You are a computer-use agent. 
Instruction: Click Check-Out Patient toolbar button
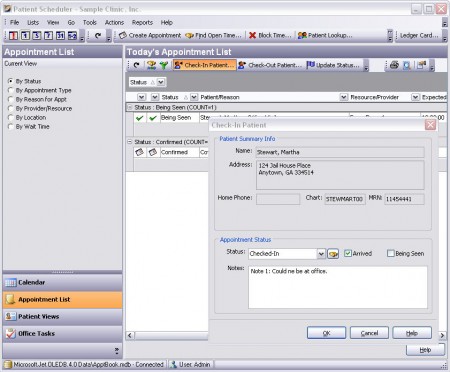pos(270,65)
